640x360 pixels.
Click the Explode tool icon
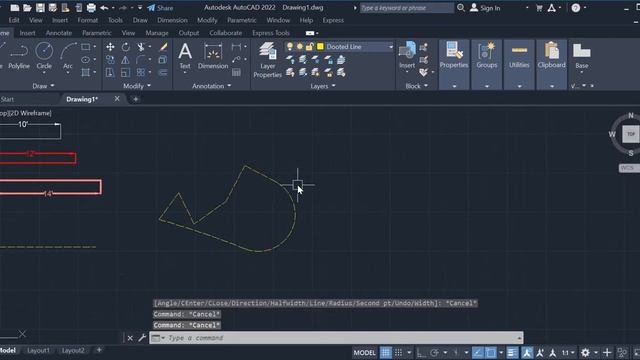[x=162, y=60]
